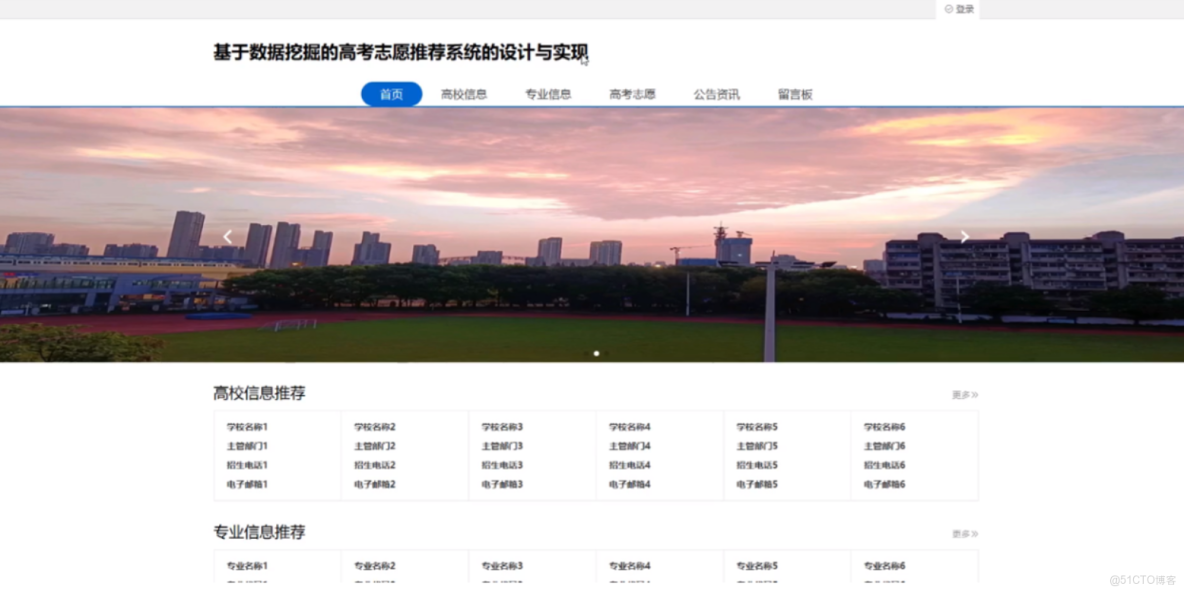Switch to the 高校信息 tab
Image resolution: width=1184 pixels, height=593 pixels.
[464, 93]
